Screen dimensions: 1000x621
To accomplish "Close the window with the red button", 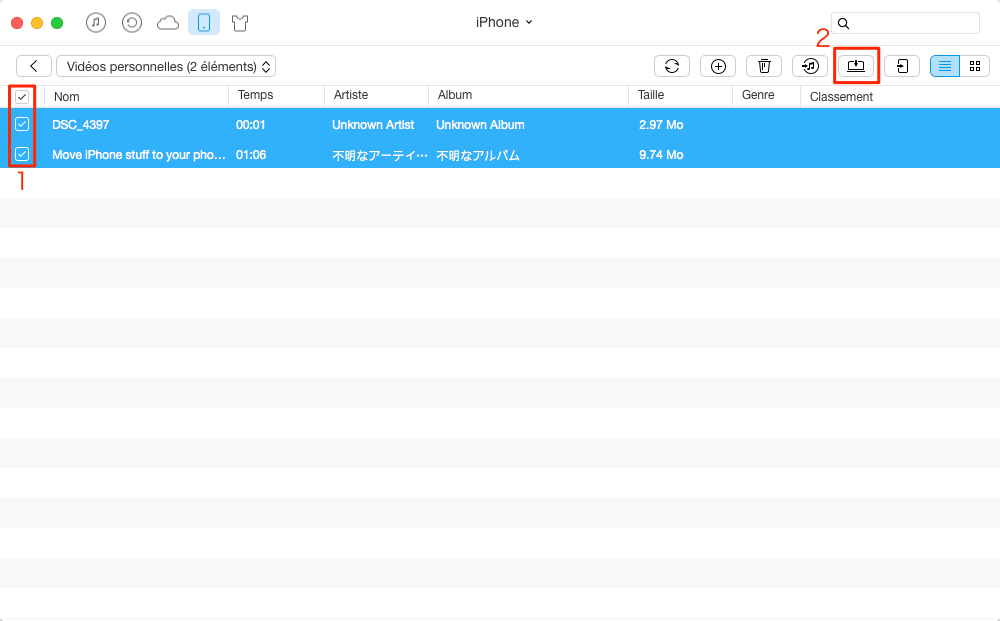I will (17, 23).
